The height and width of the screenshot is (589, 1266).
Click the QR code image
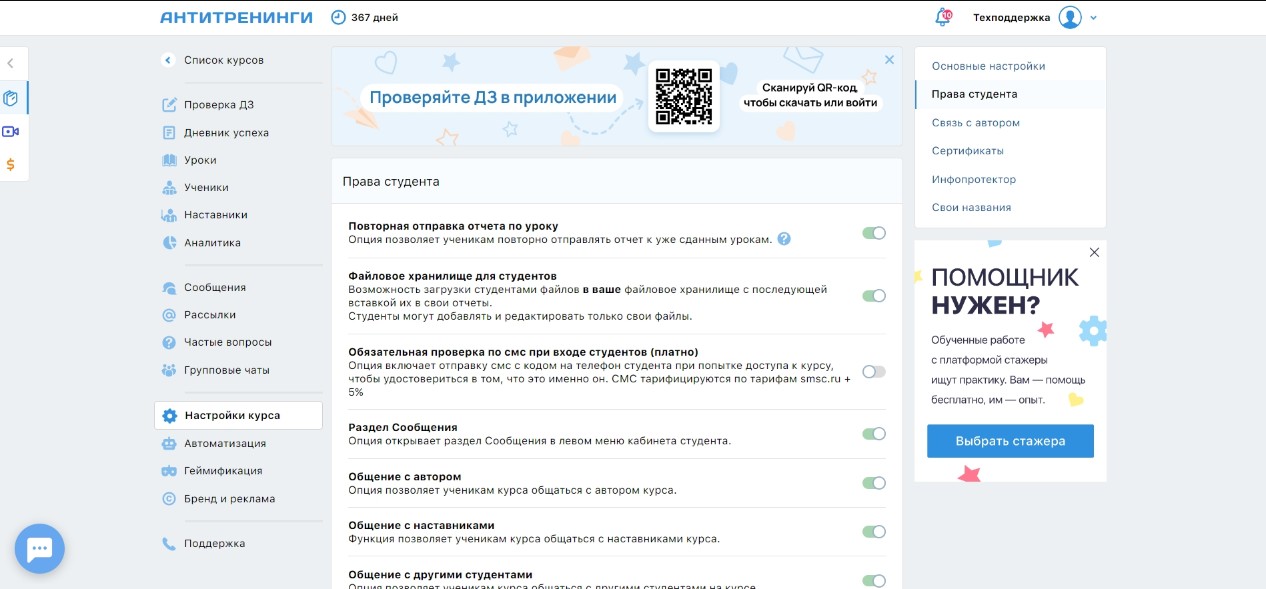[684, 96]
